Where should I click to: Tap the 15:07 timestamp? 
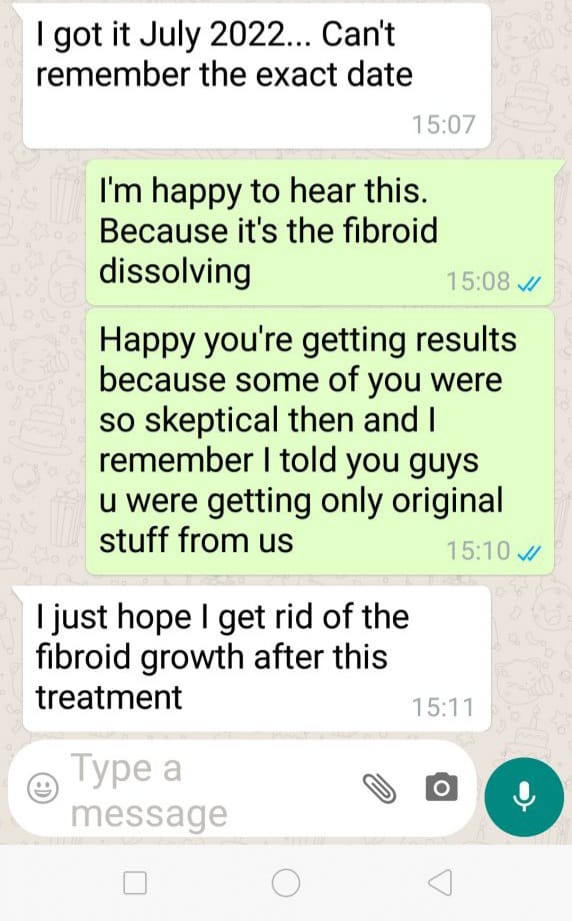click(x=443, y=125)
